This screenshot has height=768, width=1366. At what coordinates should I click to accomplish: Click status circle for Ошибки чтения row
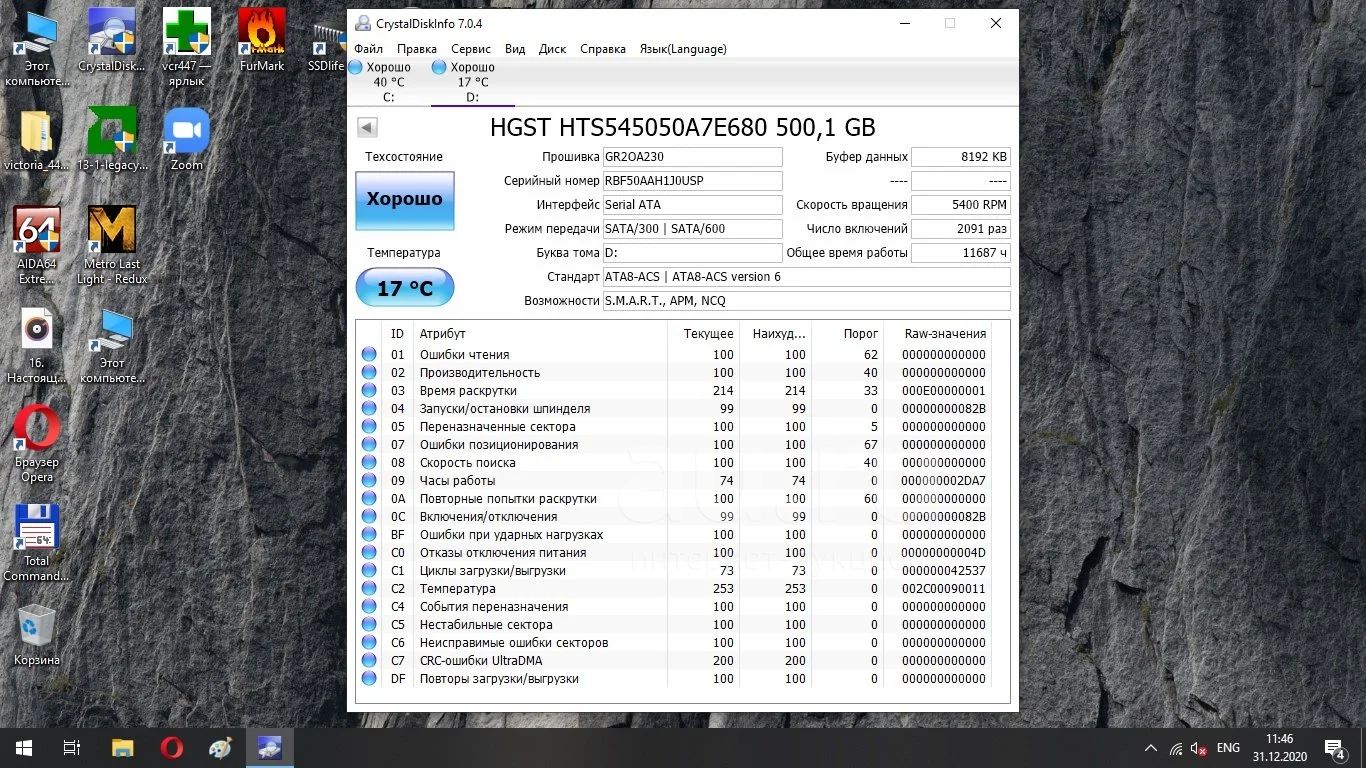coord(369,354)
